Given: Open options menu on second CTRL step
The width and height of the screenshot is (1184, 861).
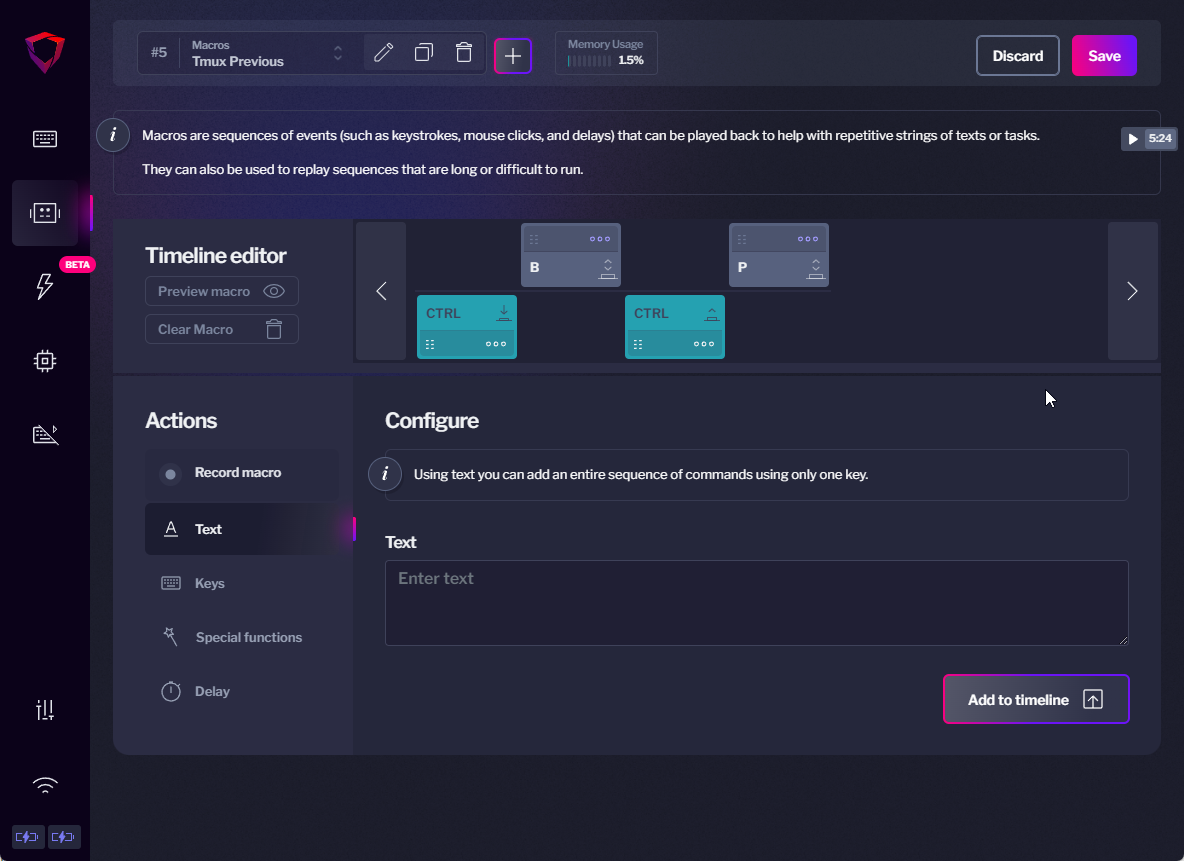Looking at the screenshot, I should tap(704, 344).
